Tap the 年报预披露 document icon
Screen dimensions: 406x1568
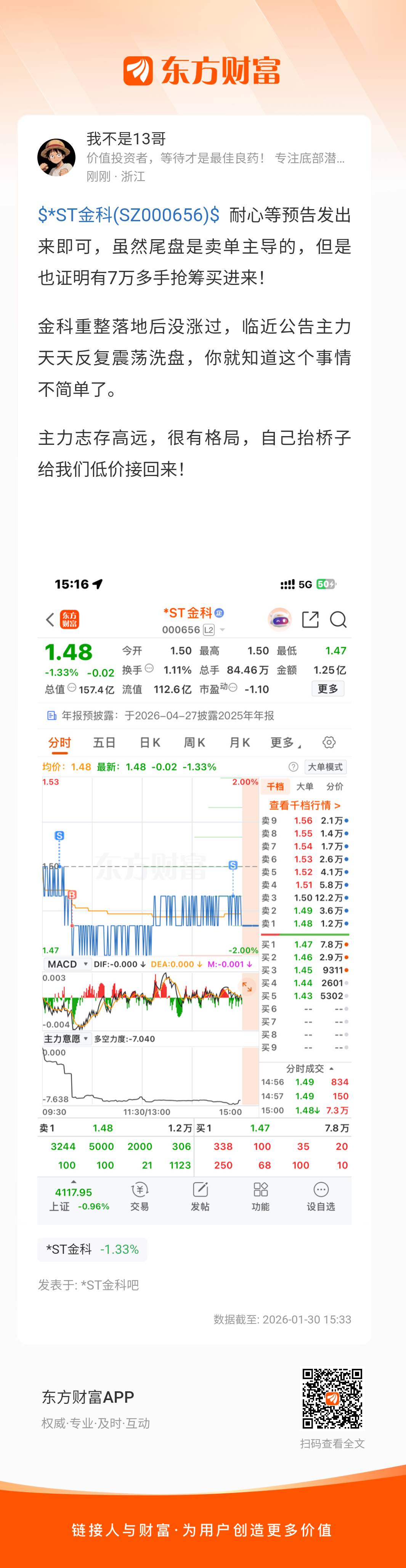[x=52, y=715]
